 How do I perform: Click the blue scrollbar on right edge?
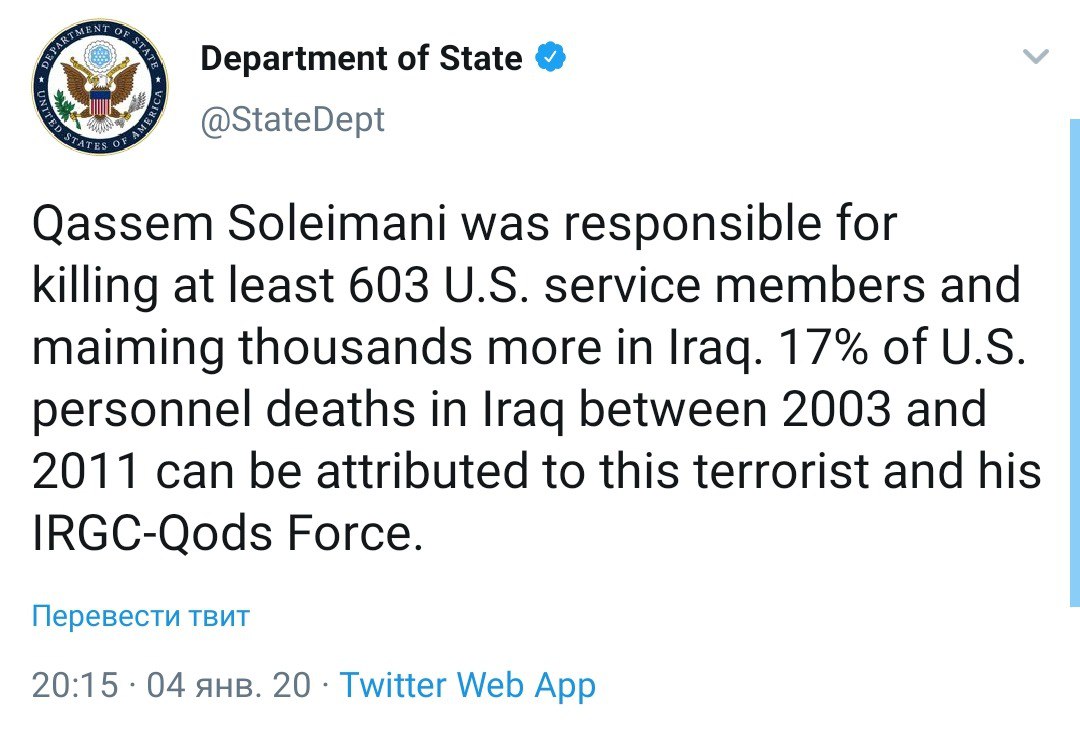point(1074,362)
